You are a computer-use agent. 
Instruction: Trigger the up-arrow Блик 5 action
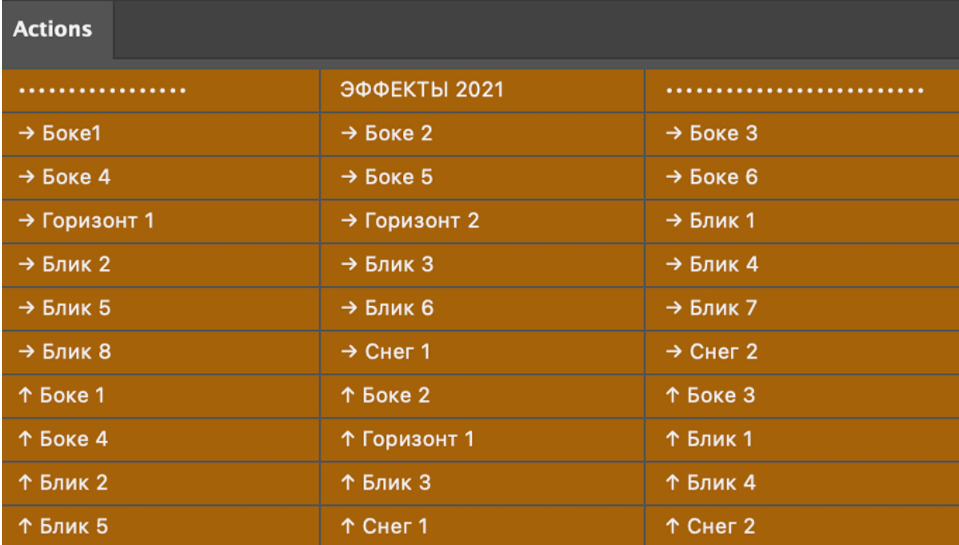pyautogui.click(x=160, y=526)
